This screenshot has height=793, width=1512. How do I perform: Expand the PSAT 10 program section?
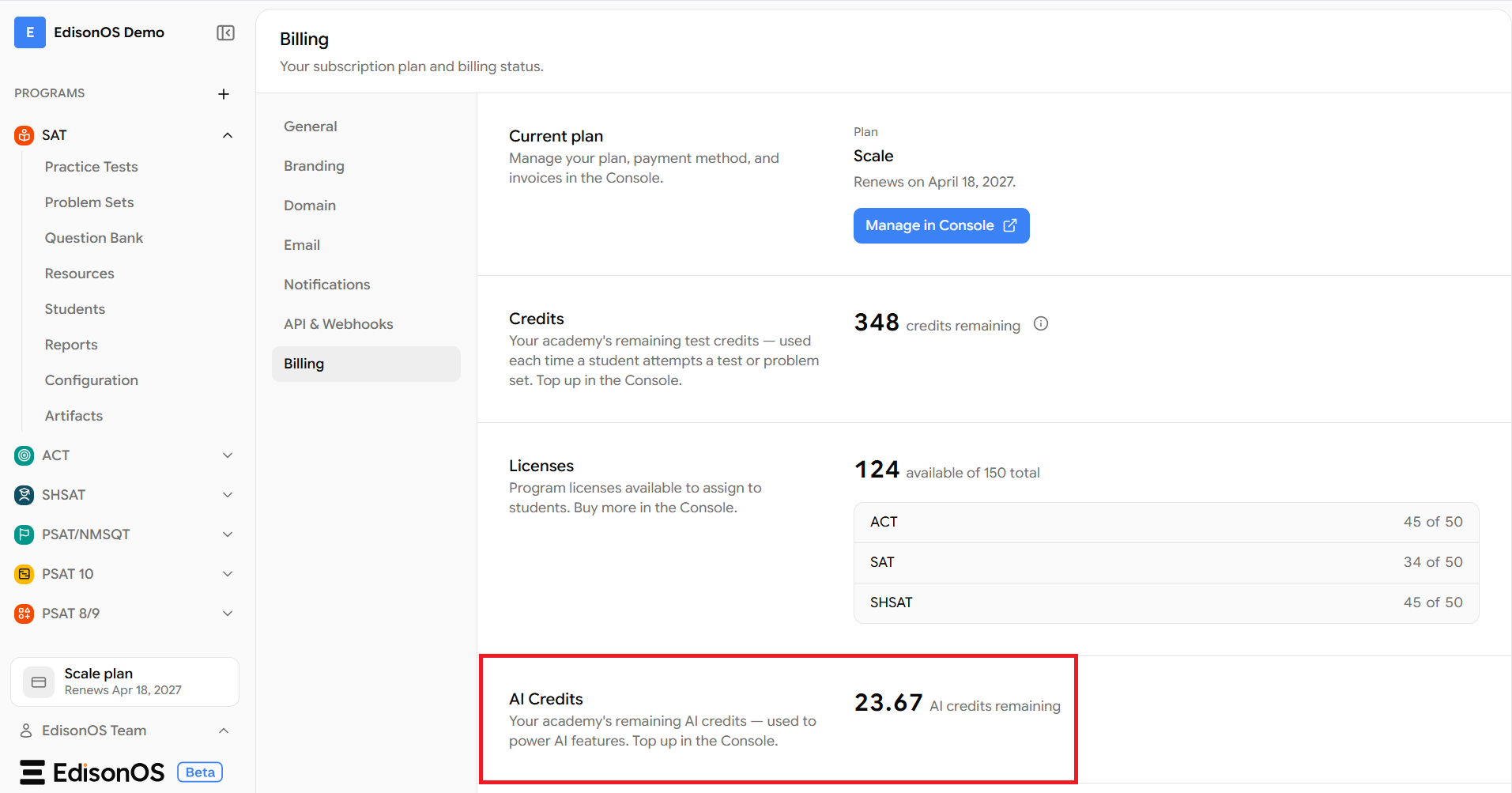228,574
